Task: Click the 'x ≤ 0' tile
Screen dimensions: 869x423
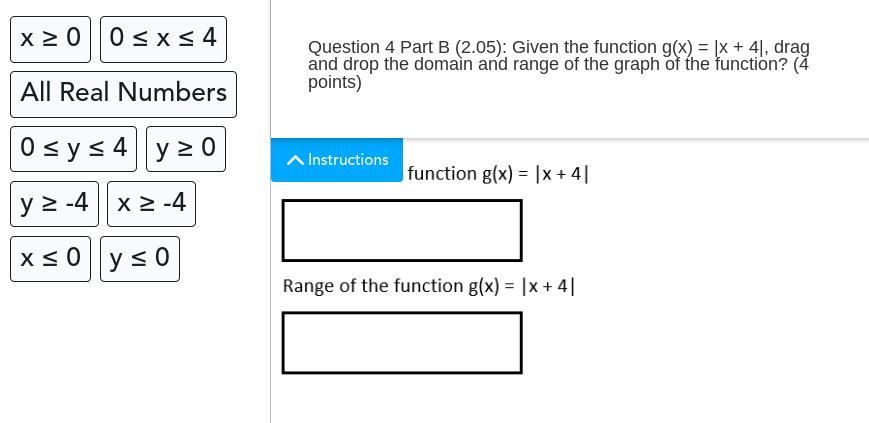Action: [x=51, y=259]
